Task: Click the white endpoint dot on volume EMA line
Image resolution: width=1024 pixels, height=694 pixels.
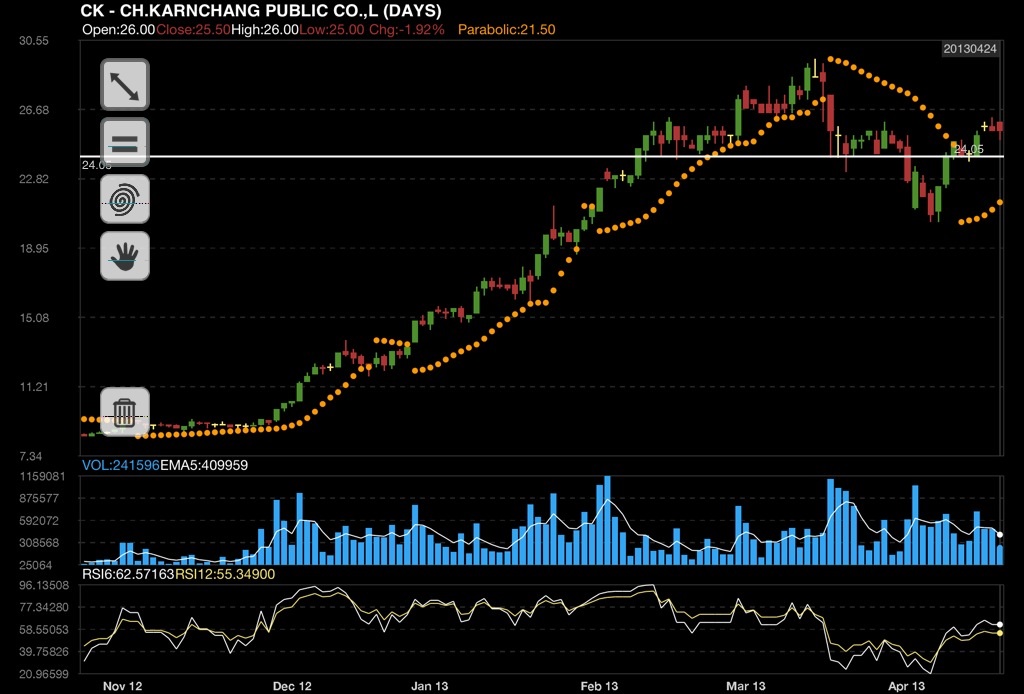Action: (999, 535)
